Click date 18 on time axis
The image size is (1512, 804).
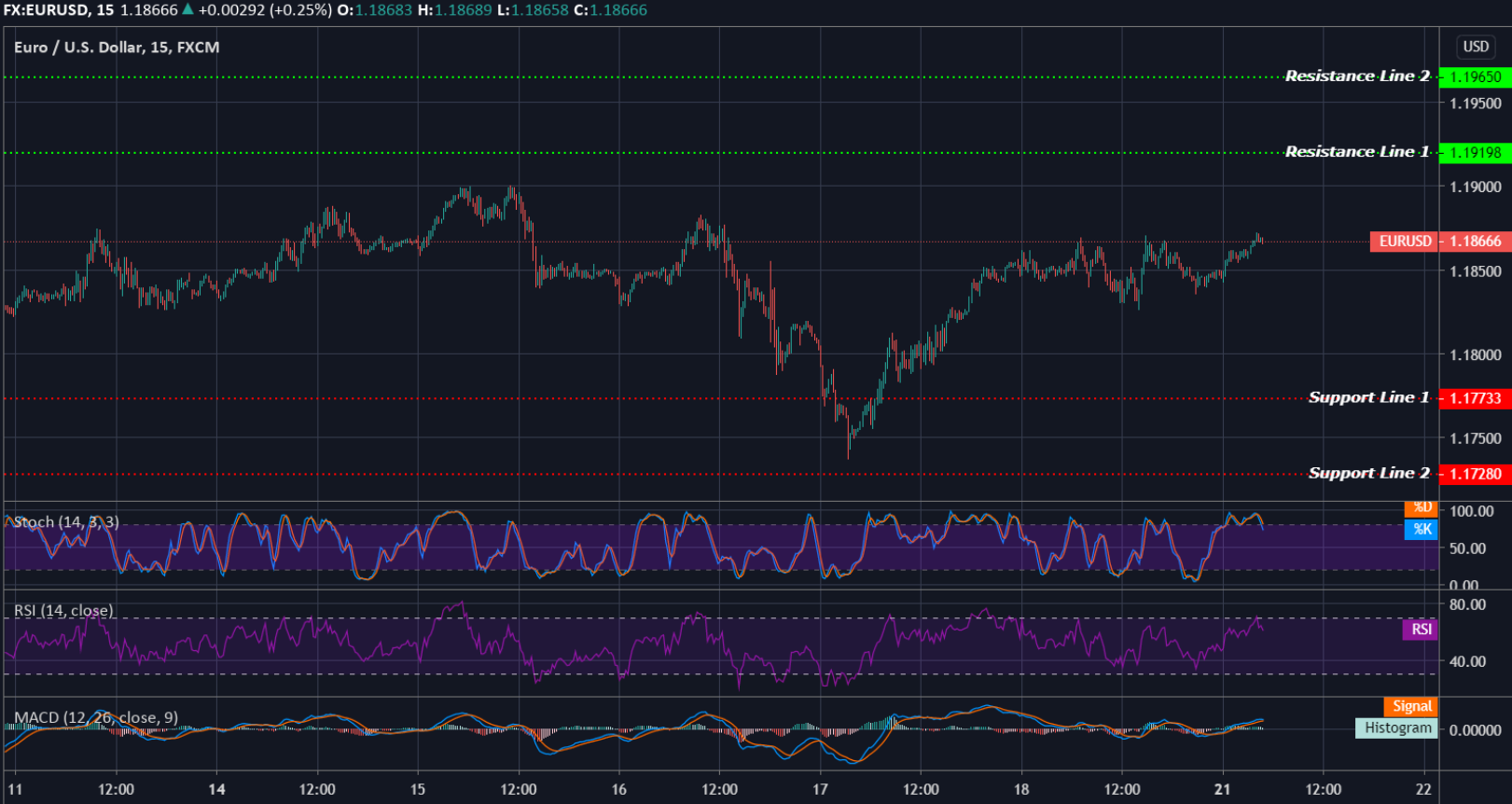[1021, 790]
